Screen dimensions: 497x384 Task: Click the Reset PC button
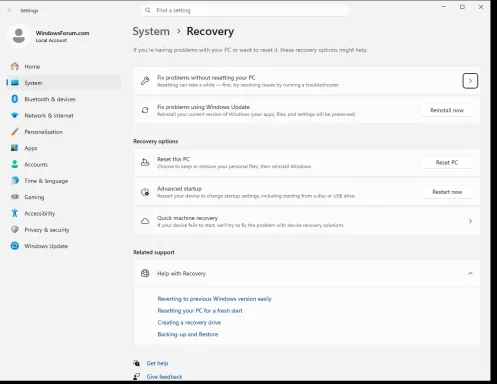point(447,162)
